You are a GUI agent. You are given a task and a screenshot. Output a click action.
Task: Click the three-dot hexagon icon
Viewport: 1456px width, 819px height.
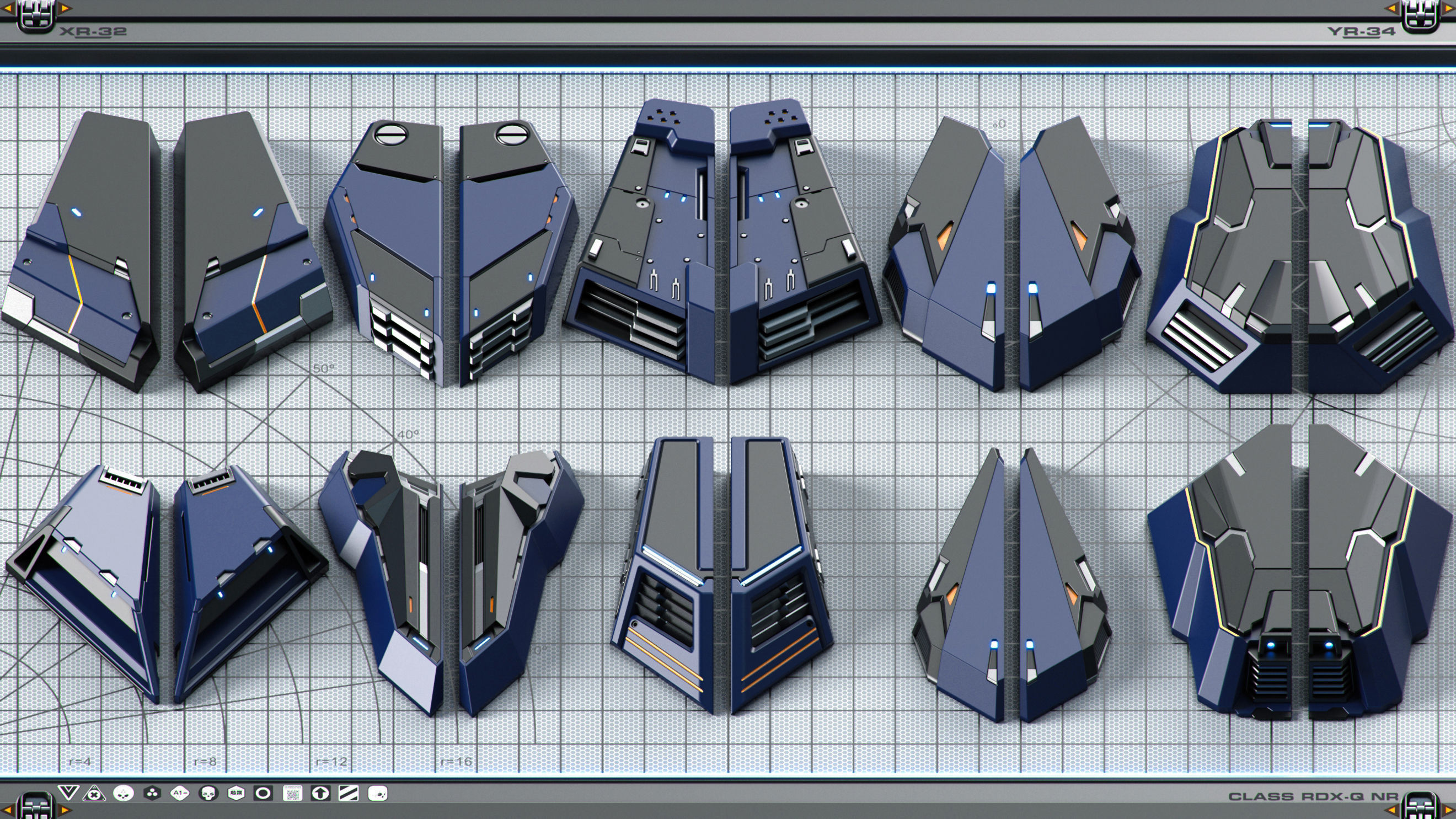(152, 794)
